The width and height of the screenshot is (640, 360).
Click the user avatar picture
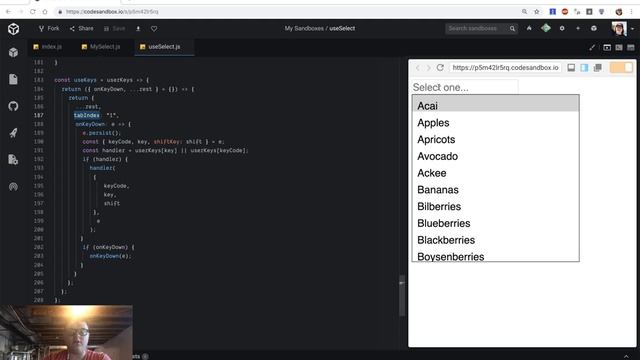click(619, 28)
